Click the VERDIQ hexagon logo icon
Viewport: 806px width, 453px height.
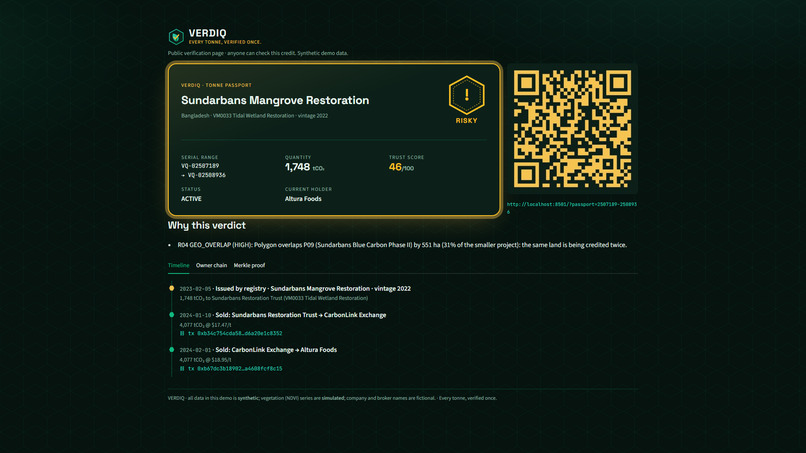(x=176, y=37)
